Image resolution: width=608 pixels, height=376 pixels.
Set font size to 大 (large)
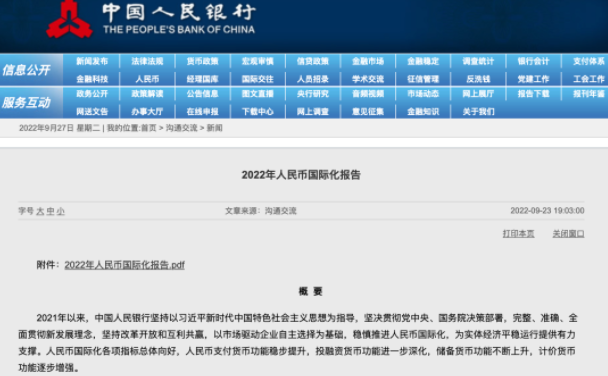tap(40, 211)
